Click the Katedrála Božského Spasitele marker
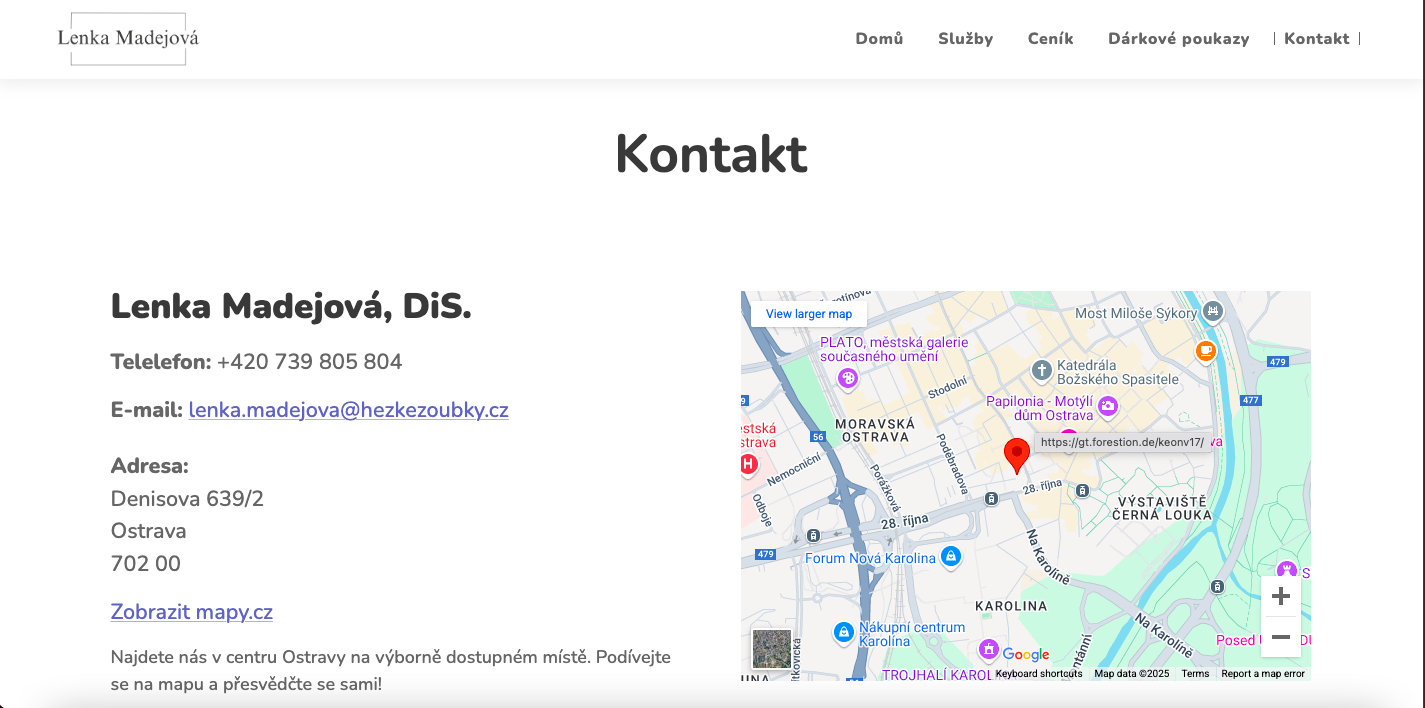Image resolution: width=1425 pixels, height=708 pixels. 1043,367
